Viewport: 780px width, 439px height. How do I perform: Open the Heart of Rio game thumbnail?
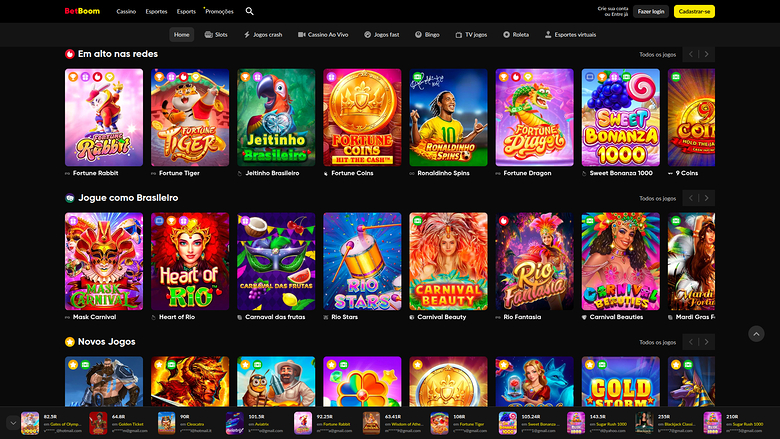click(190, 261)
